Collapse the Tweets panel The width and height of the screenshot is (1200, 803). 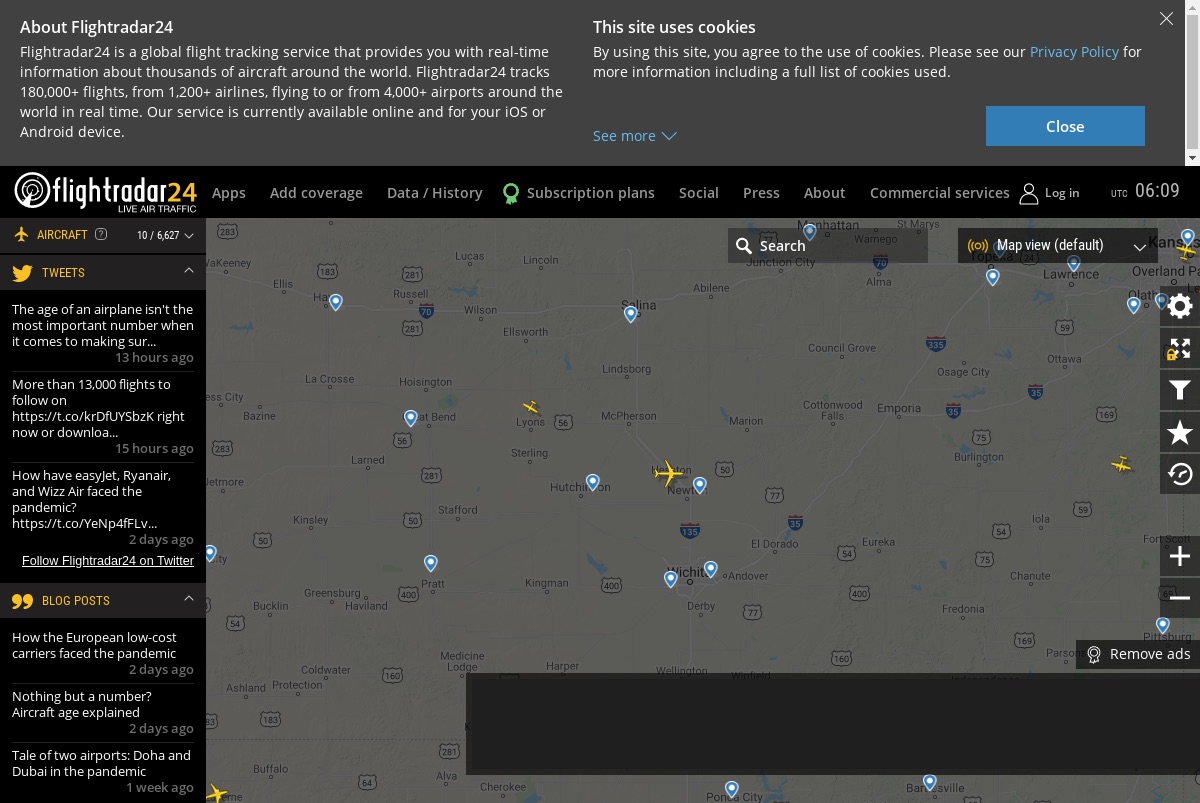189,271
